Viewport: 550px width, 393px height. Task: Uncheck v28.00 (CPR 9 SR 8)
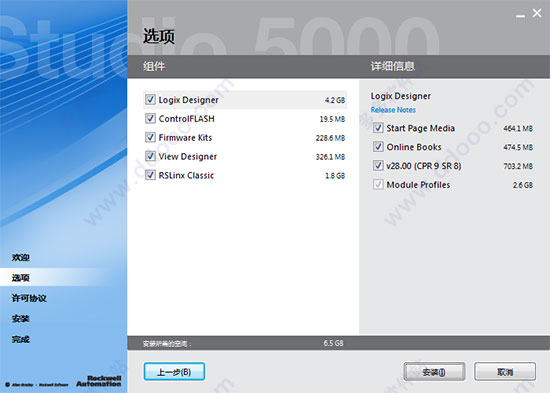(378, 166)
